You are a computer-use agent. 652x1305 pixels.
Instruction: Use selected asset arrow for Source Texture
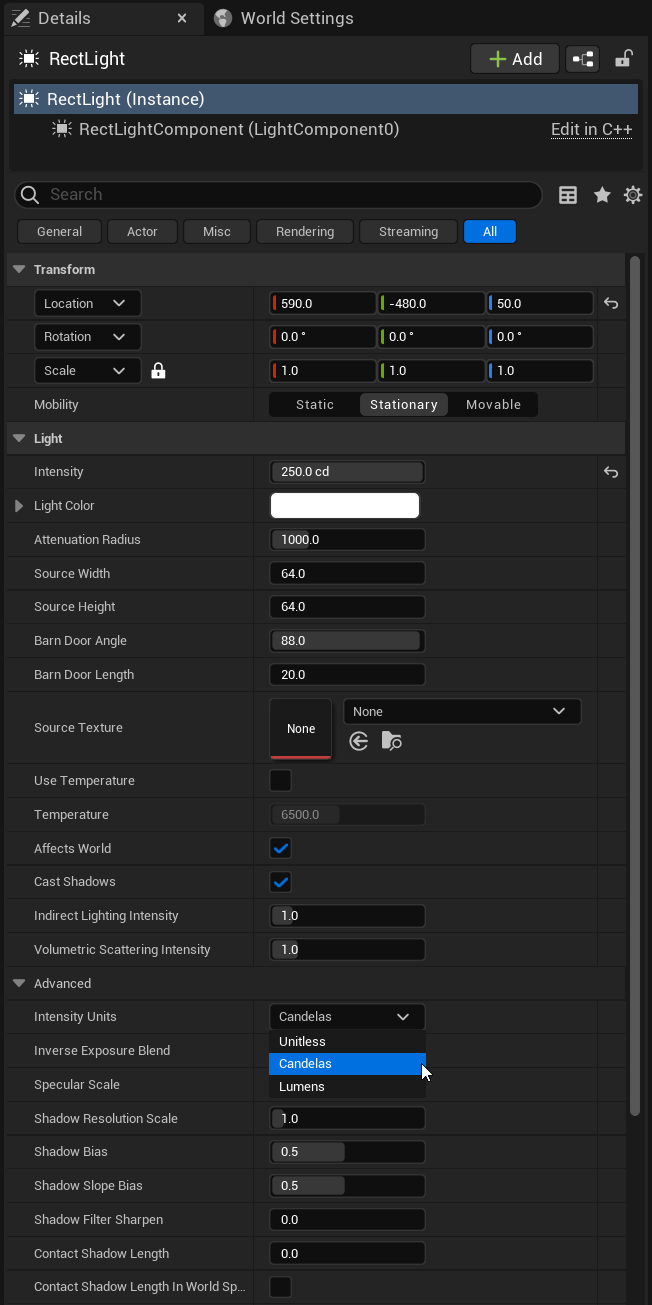click(x=359, y=741)
